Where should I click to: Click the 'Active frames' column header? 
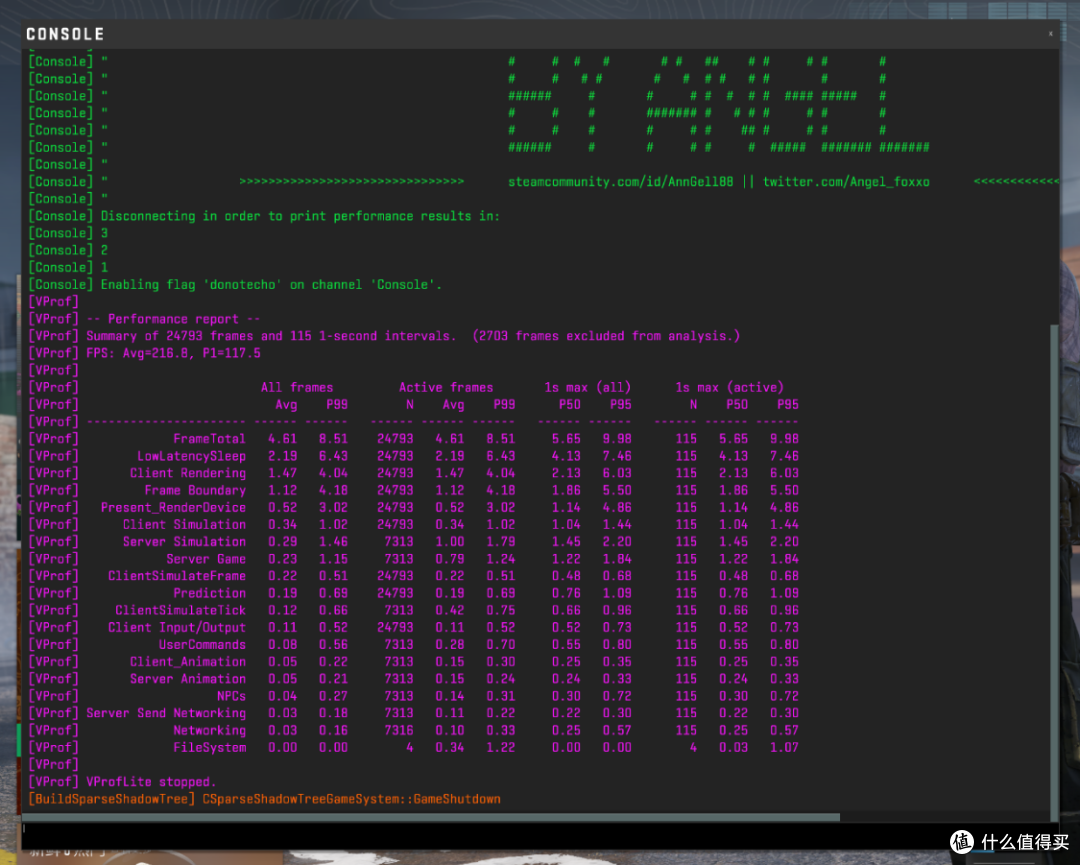pos(446,387)
